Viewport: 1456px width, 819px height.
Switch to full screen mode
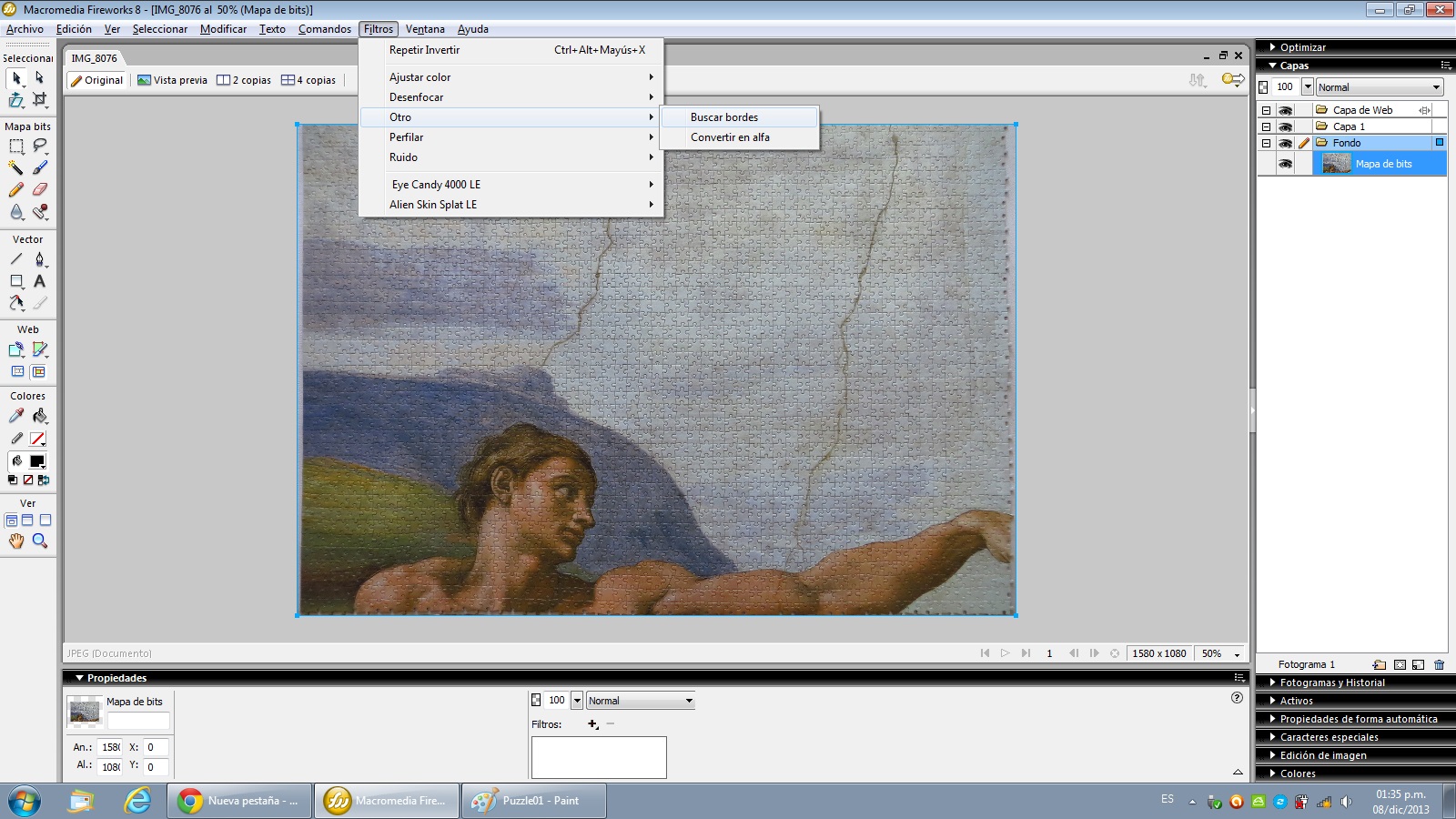[x=45, y=521]
